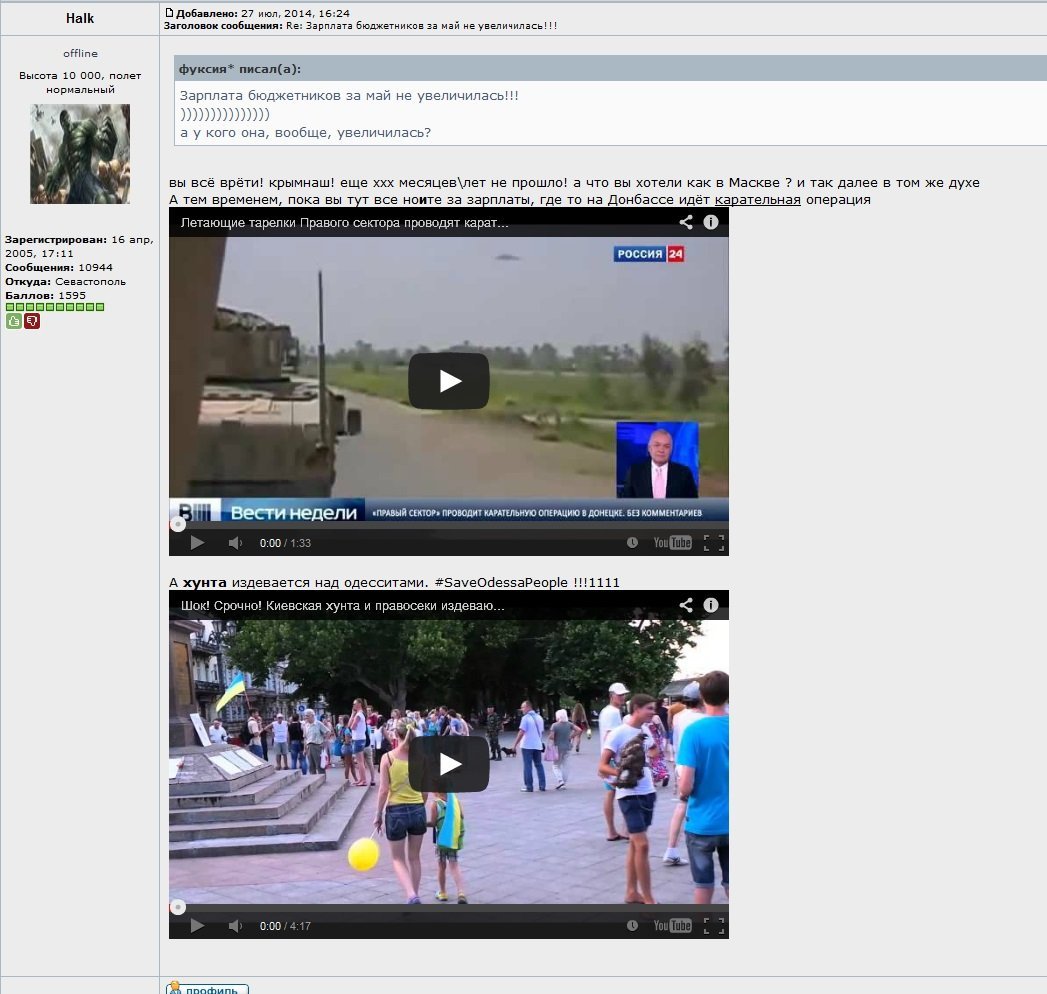Viewport: 1047px width, 994px height.
Task: Open the first video on YouTube
Action: click(672, 543)
